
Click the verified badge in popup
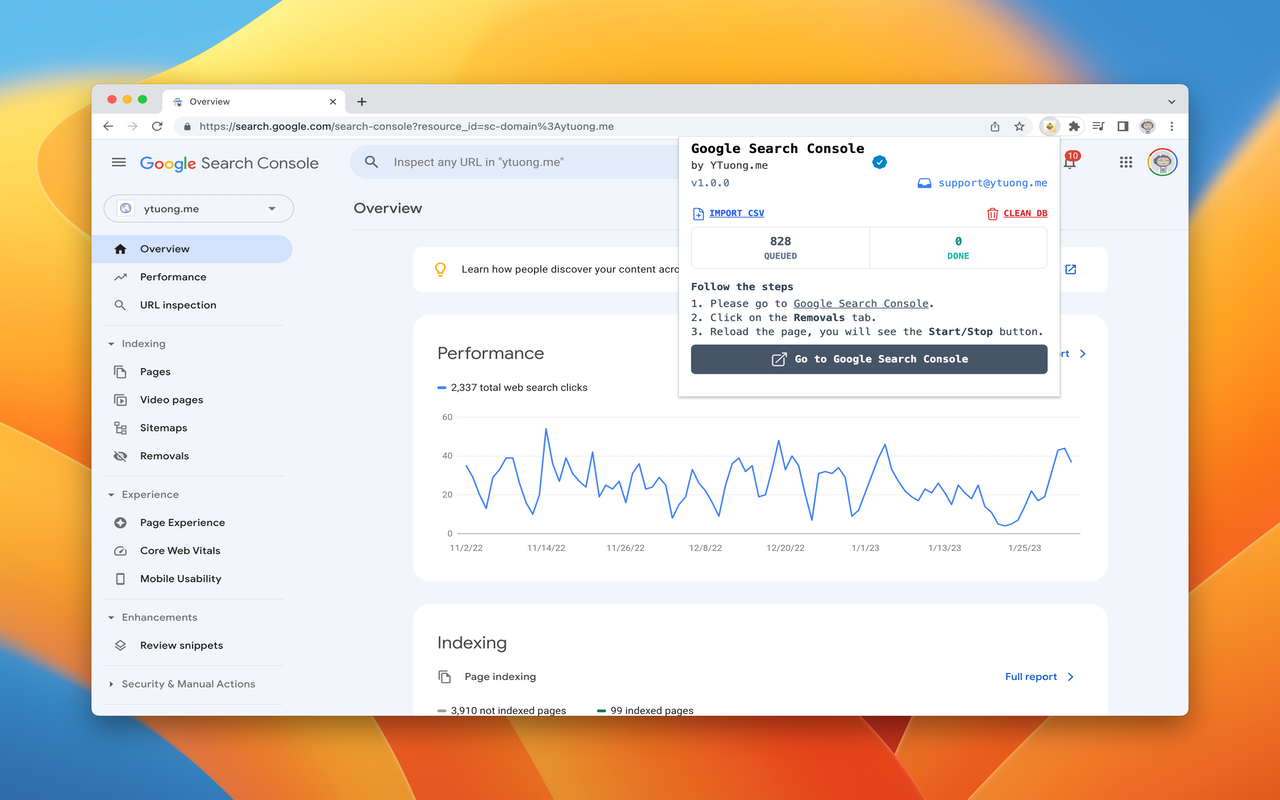(x=879, y=162)
